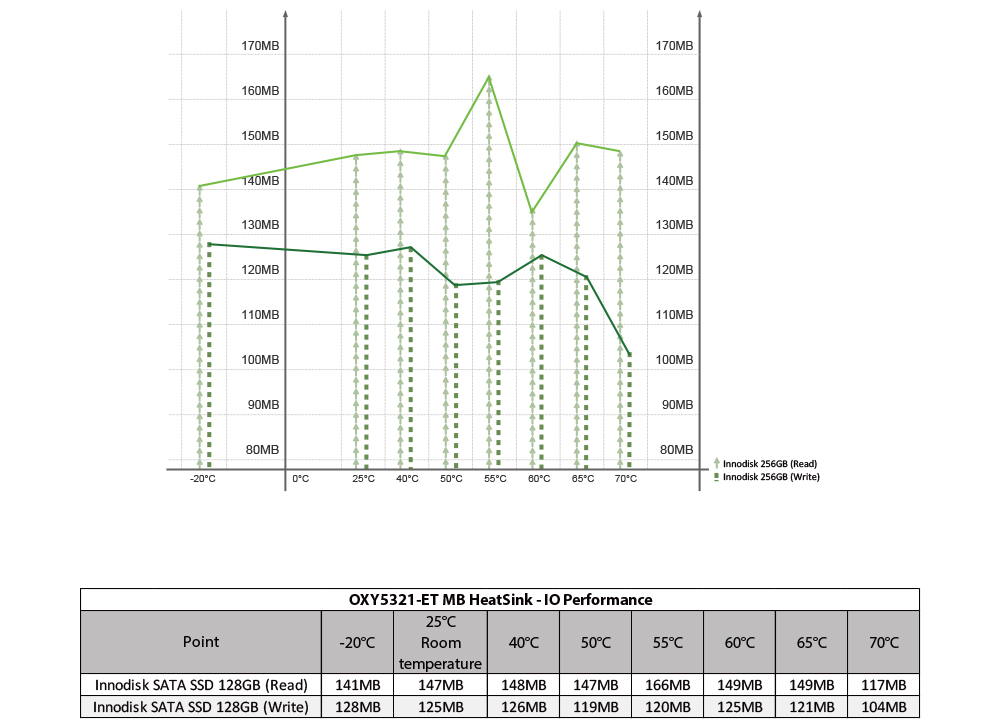Click the read line dip at 60°C
The width and height of the screenshot is (1000, 728).
533,212
